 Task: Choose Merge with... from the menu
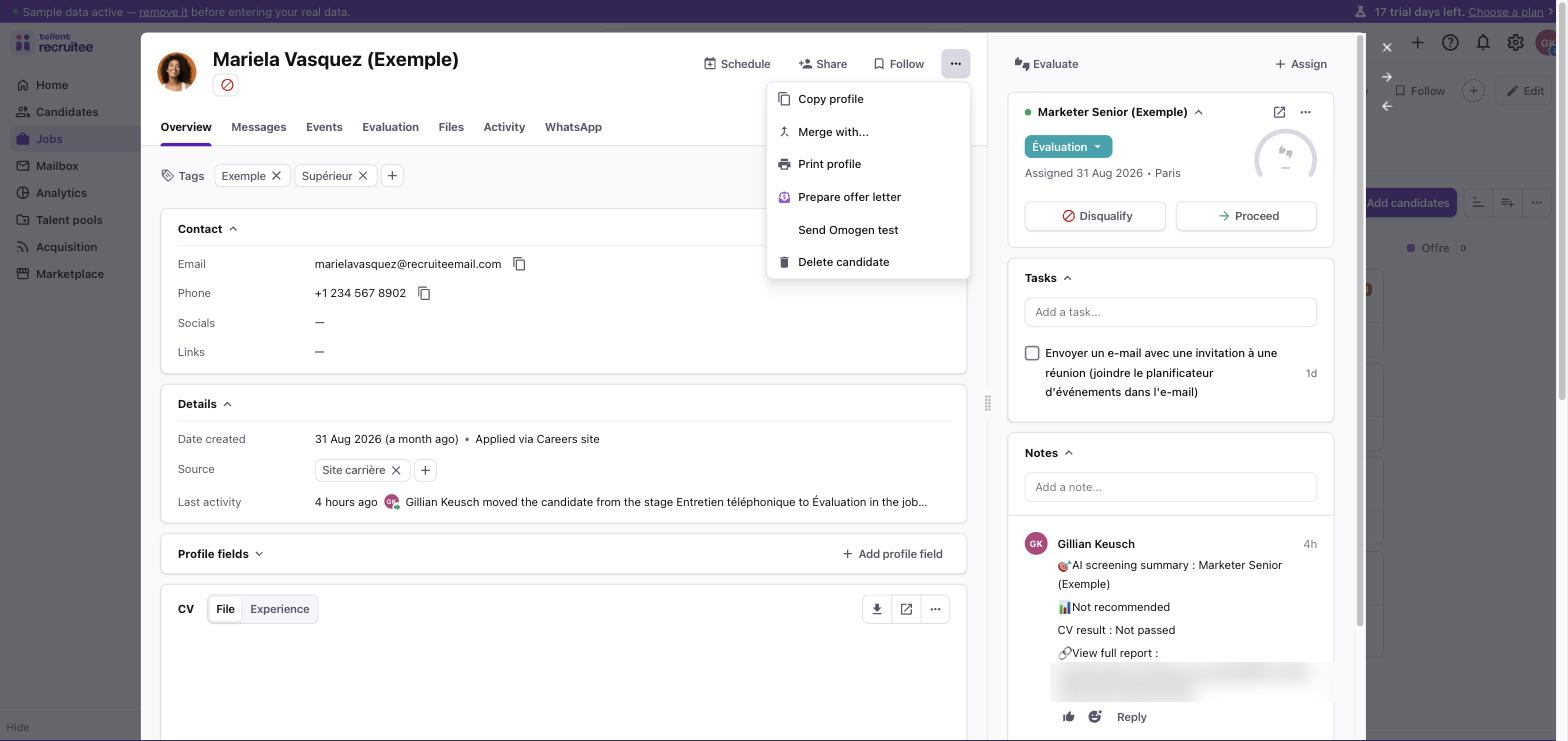click(868, 132)
